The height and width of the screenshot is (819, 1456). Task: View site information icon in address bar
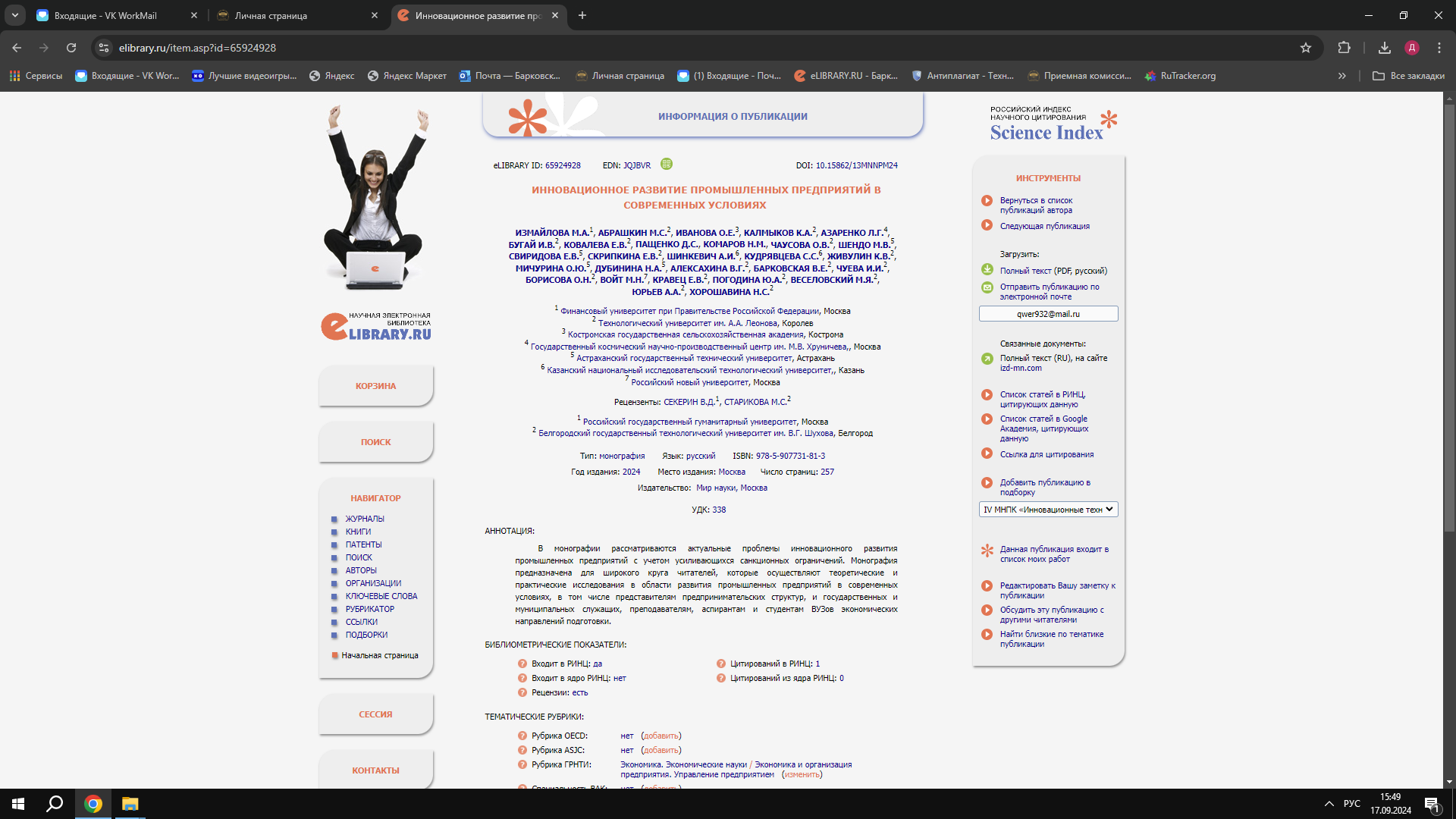pyautogui.click(x=104, y=48)
